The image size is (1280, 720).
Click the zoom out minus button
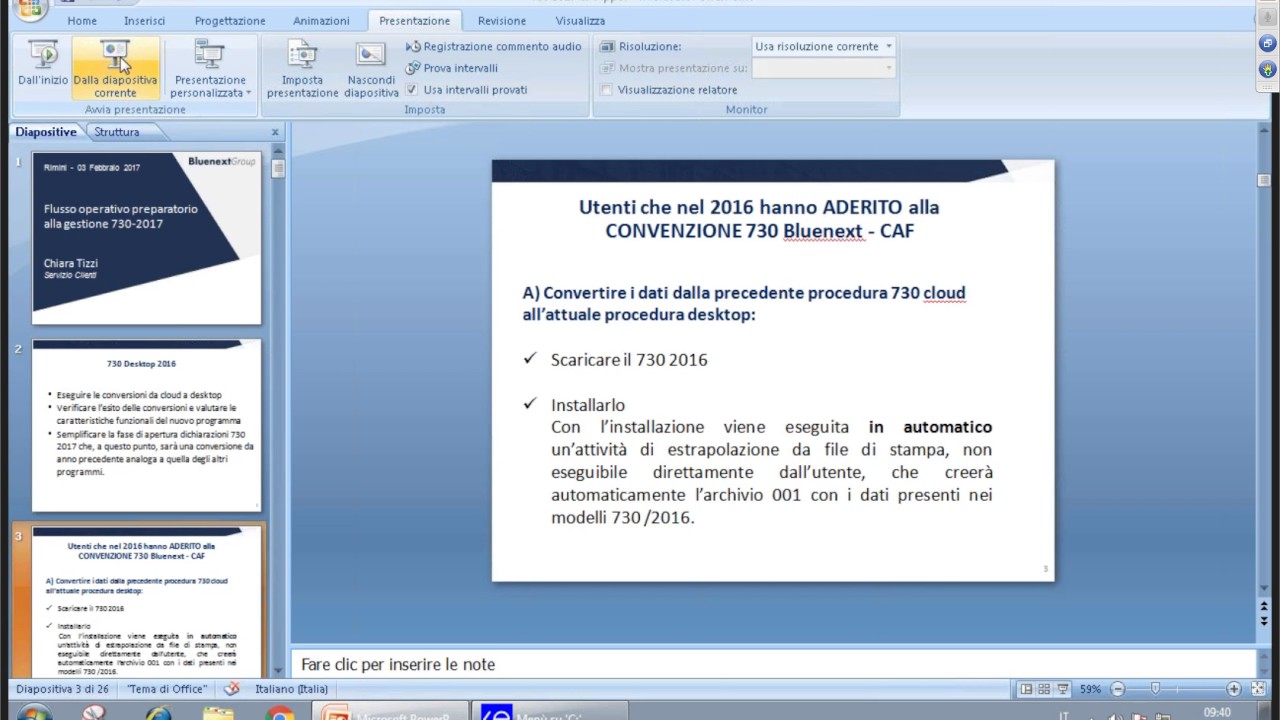(1118, 689)
